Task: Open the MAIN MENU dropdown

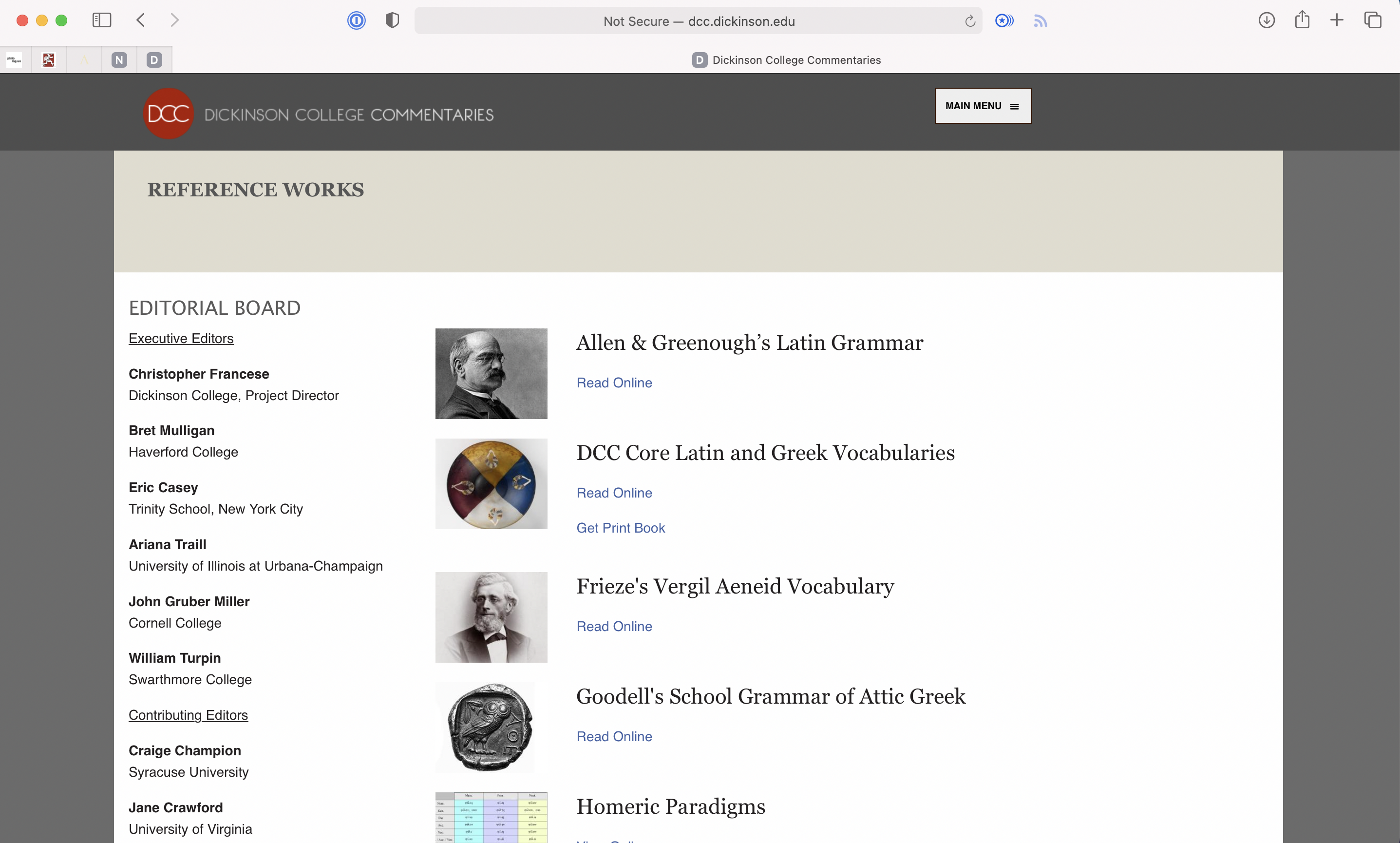Action: 982,106
